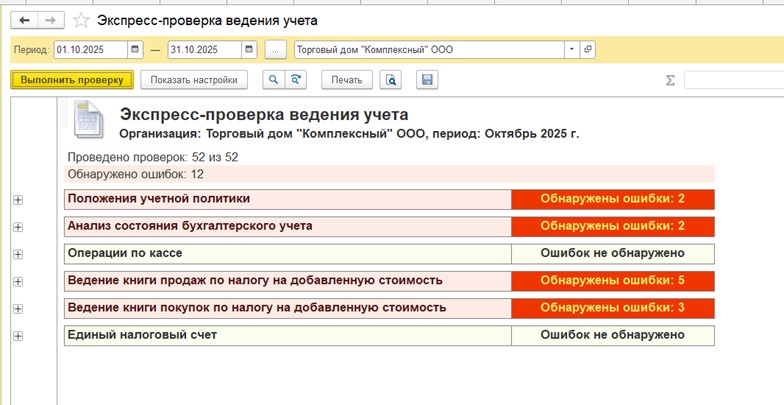Open the organization dropdown list
The width and height of the screenshot is (784, 405).
pos(571,49)
